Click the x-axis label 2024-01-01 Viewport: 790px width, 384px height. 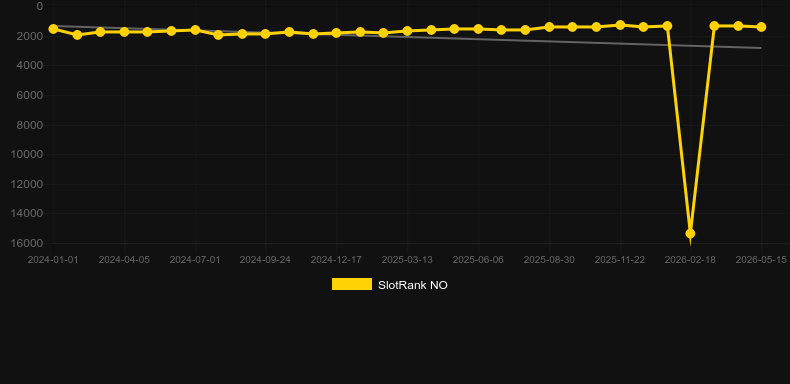point(53,260)
